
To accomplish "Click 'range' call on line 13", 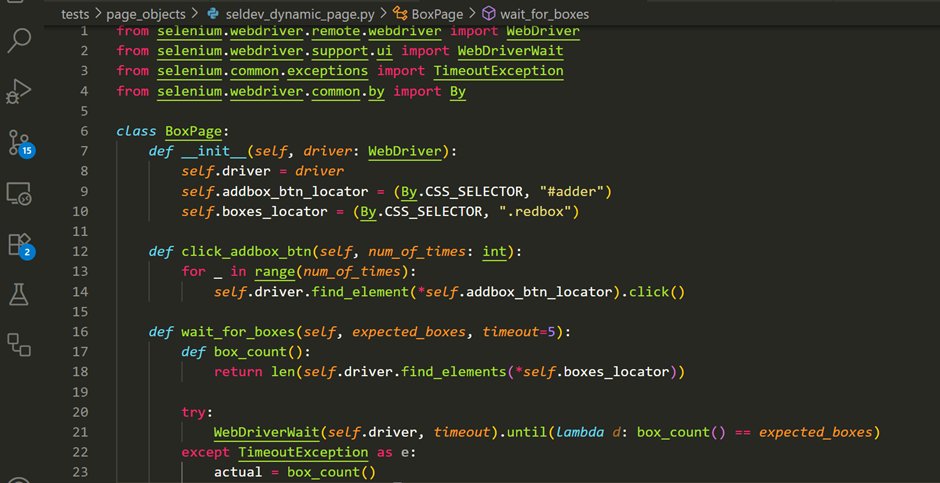I will tap(275, 271).
